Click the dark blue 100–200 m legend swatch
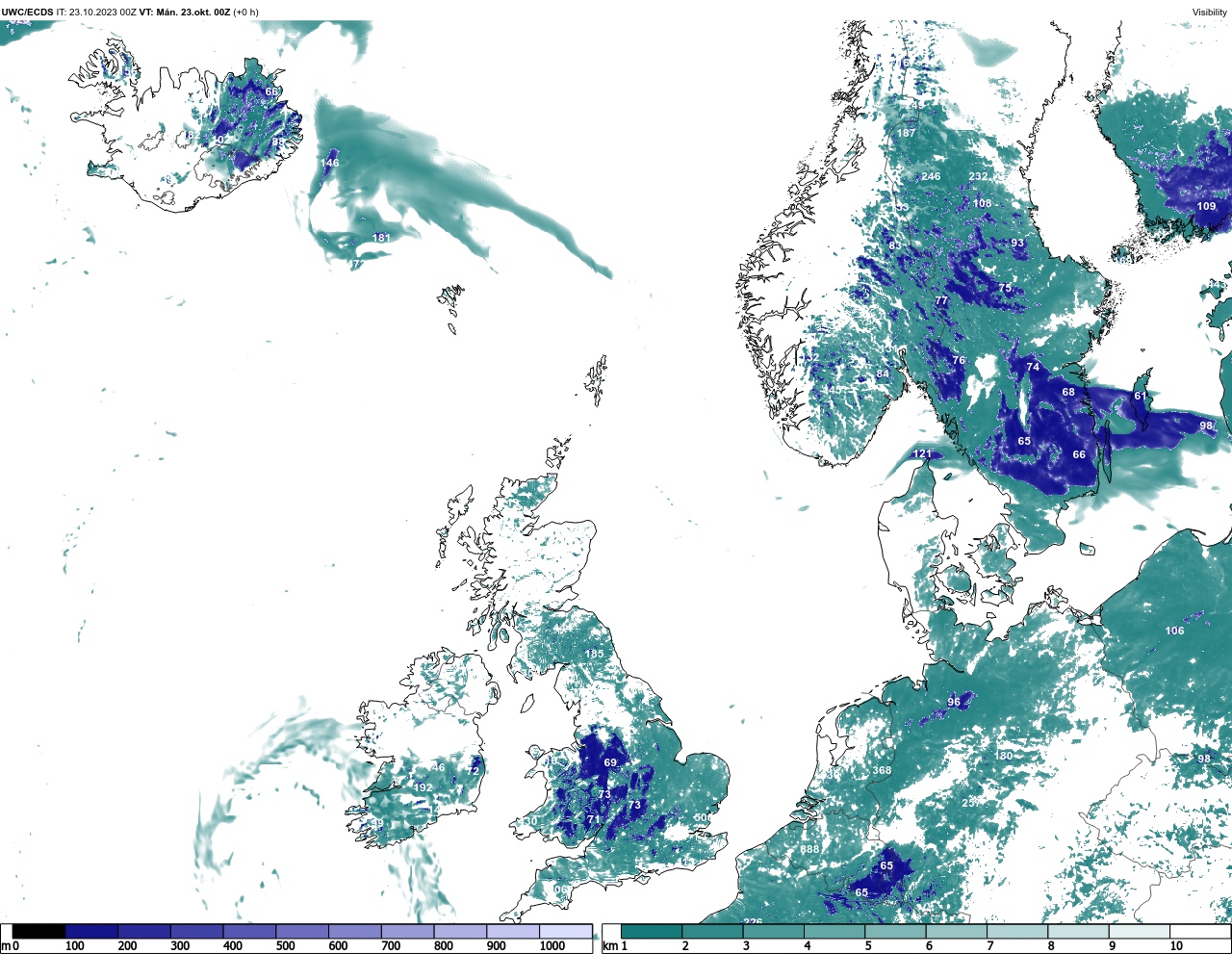Viewport: 1232px width, 954px height. 91,932
